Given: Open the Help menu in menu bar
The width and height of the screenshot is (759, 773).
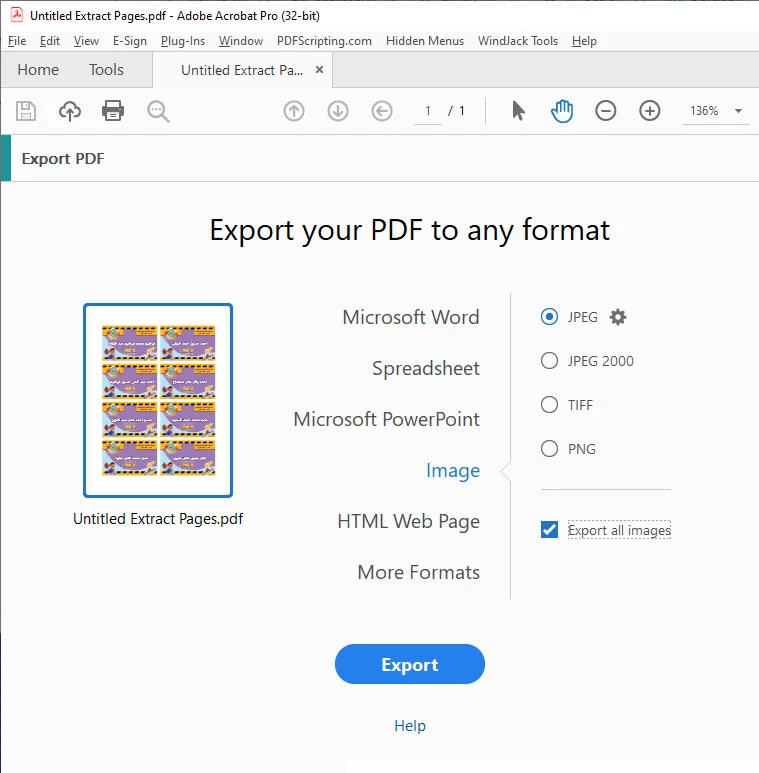Looking at the screenshot, I should (584, 41).
